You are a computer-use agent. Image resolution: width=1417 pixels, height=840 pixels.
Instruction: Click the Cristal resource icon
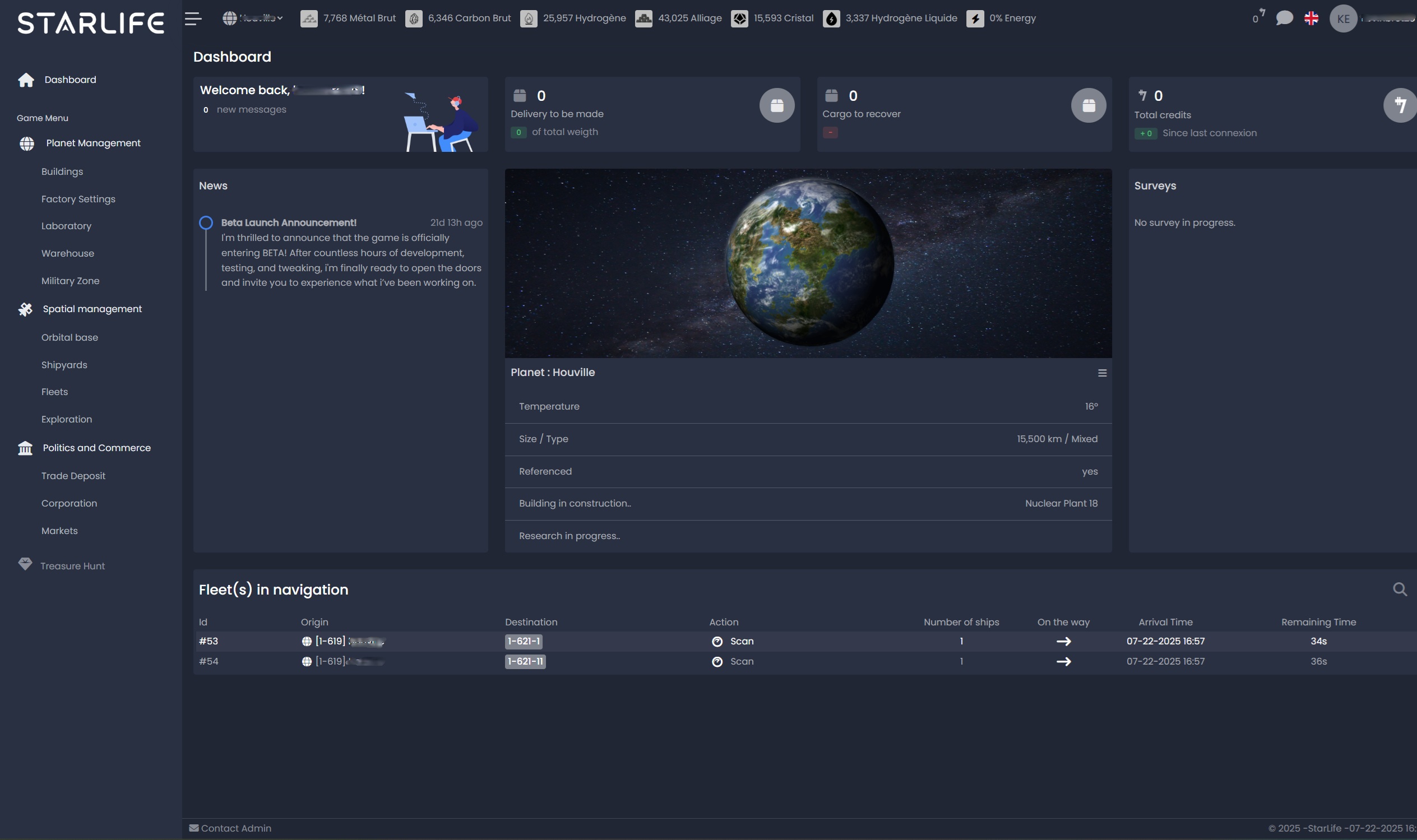739,18
